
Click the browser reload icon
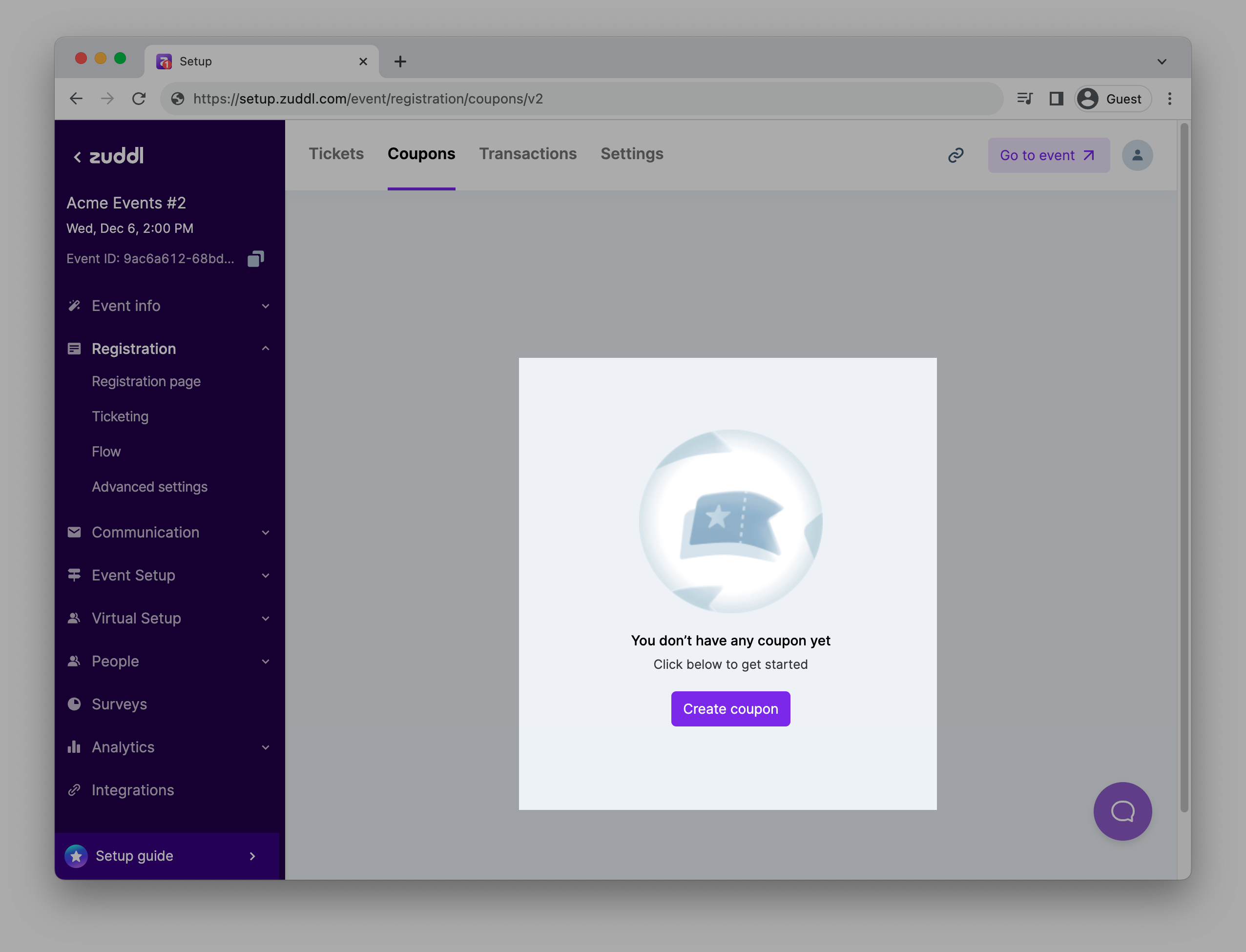(x=139, y=99)
